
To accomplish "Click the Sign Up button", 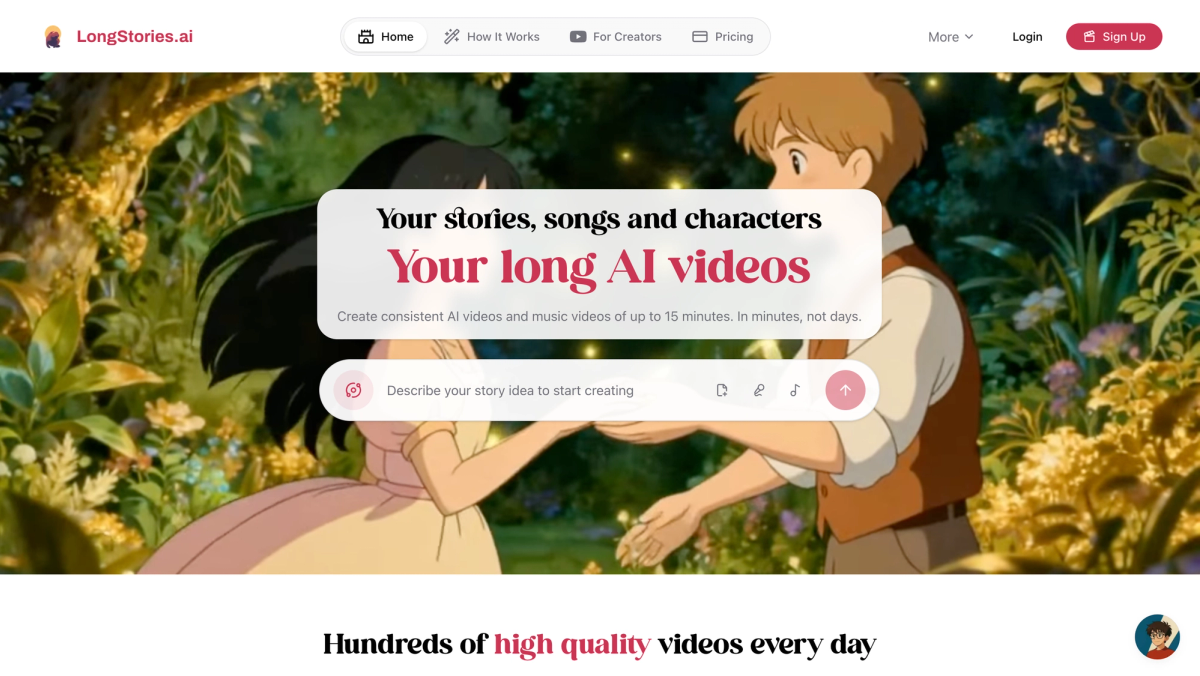I will click(1114, 37).
